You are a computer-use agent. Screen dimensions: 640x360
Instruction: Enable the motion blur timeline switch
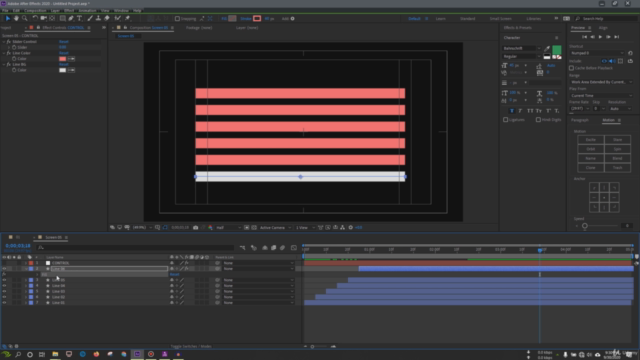[282, 248]
